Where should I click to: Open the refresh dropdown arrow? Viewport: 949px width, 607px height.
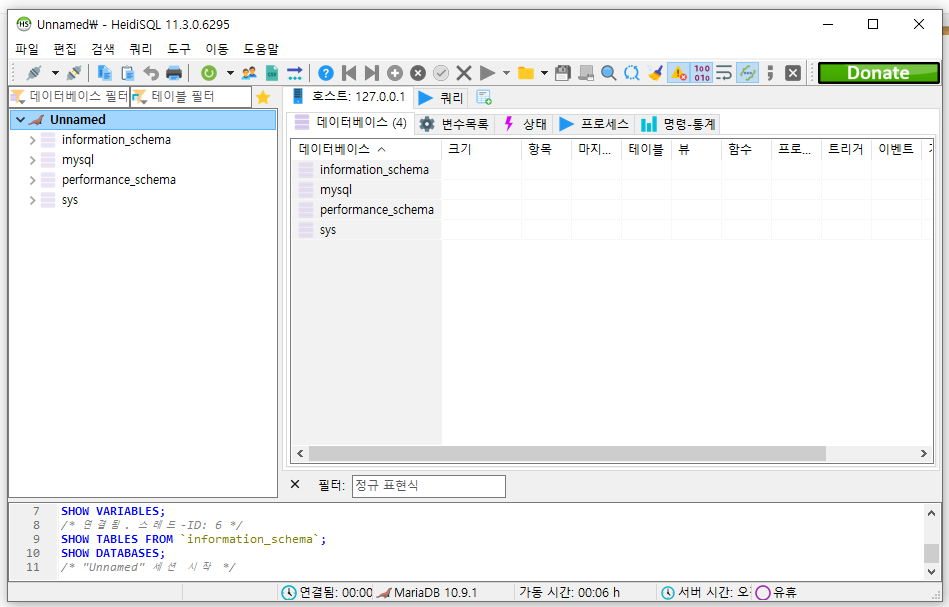click(x=230, y=73)
